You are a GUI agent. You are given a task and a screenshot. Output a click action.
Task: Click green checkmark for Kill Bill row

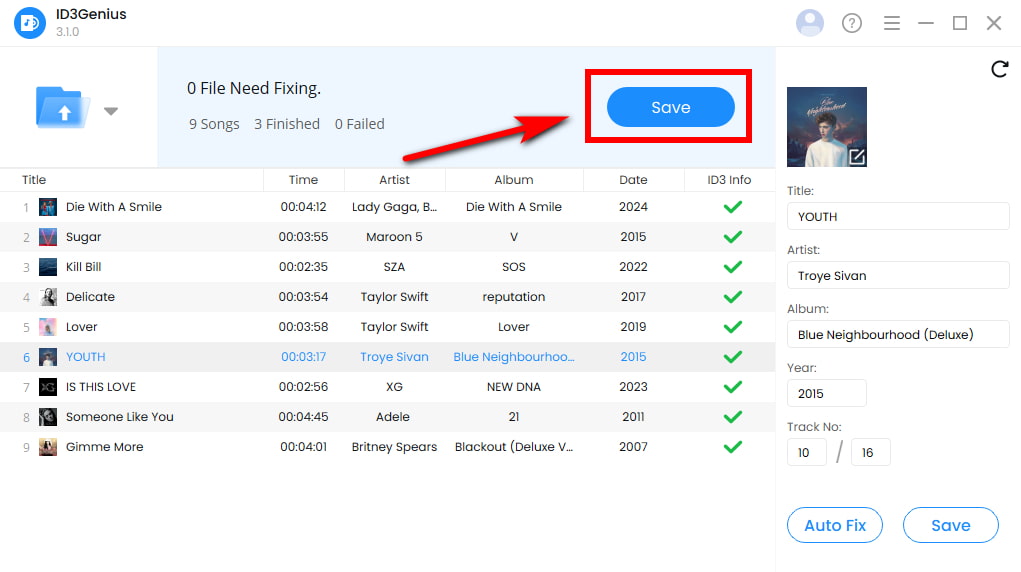(733, 266)
